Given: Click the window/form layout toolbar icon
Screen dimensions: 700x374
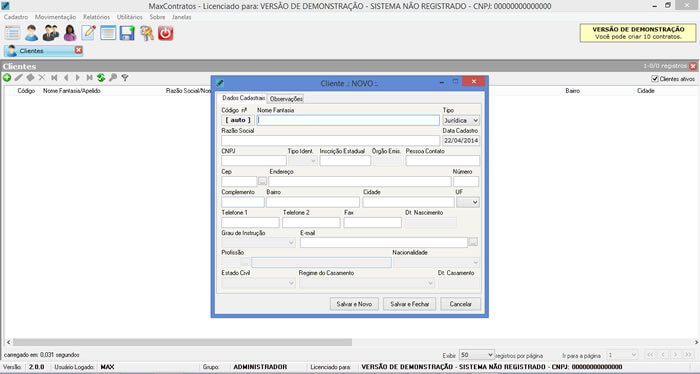Looking at the screenshot, I should click(108, 33).
